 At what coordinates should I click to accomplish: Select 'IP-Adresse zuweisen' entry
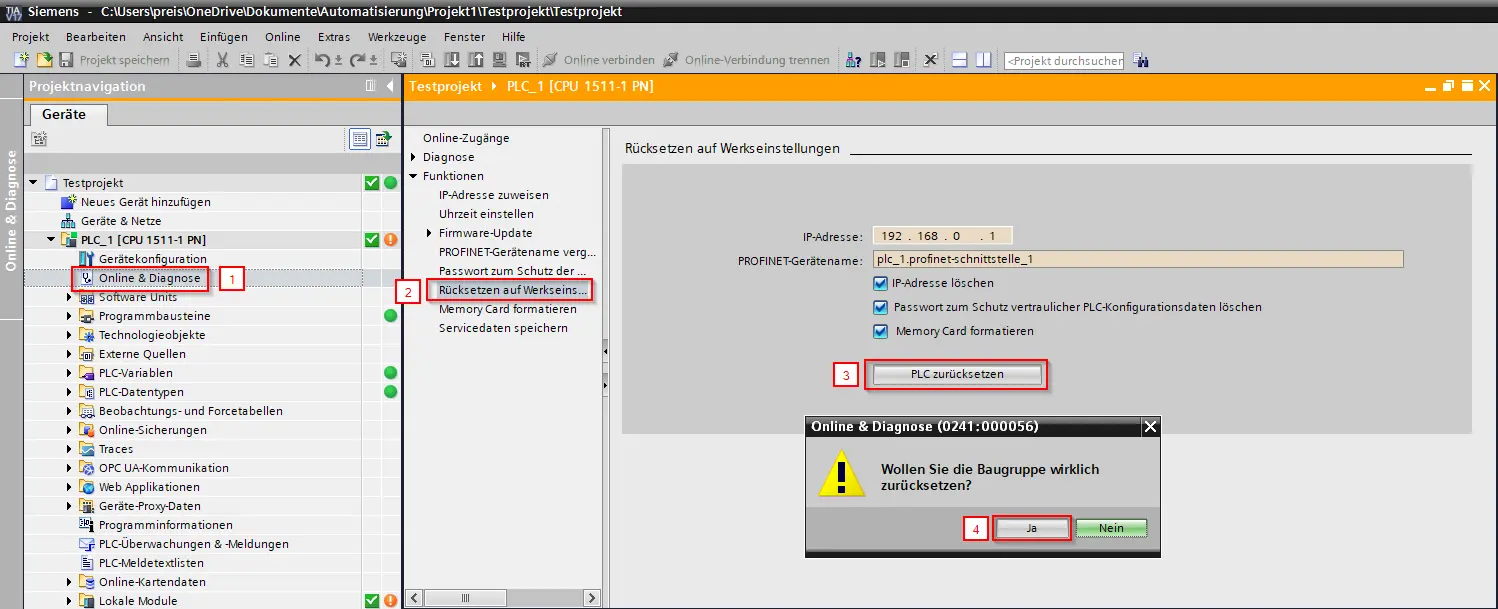point(494,195)
